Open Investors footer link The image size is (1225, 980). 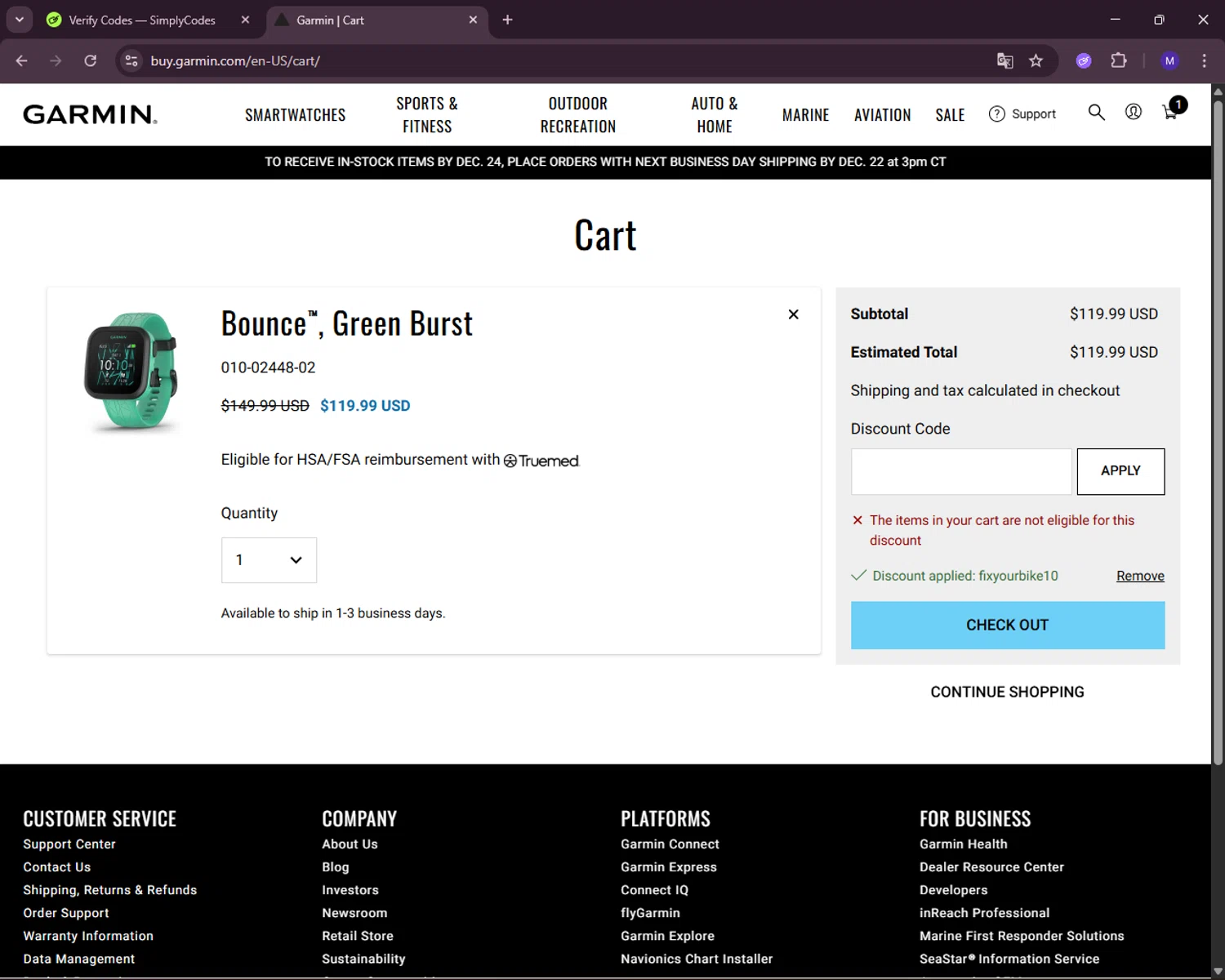point(350,890)
